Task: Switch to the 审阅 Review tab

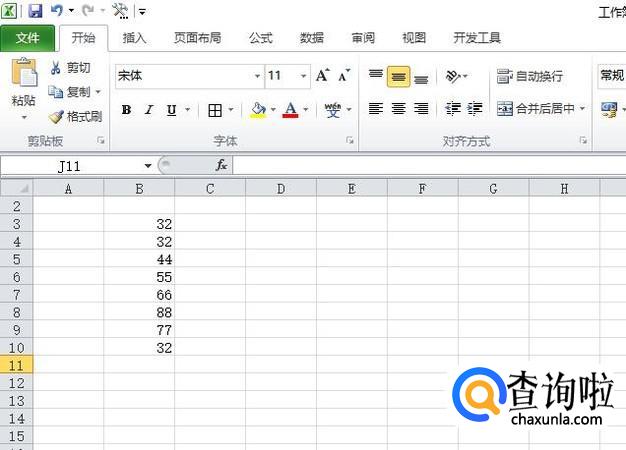Action: pos(363,38)
